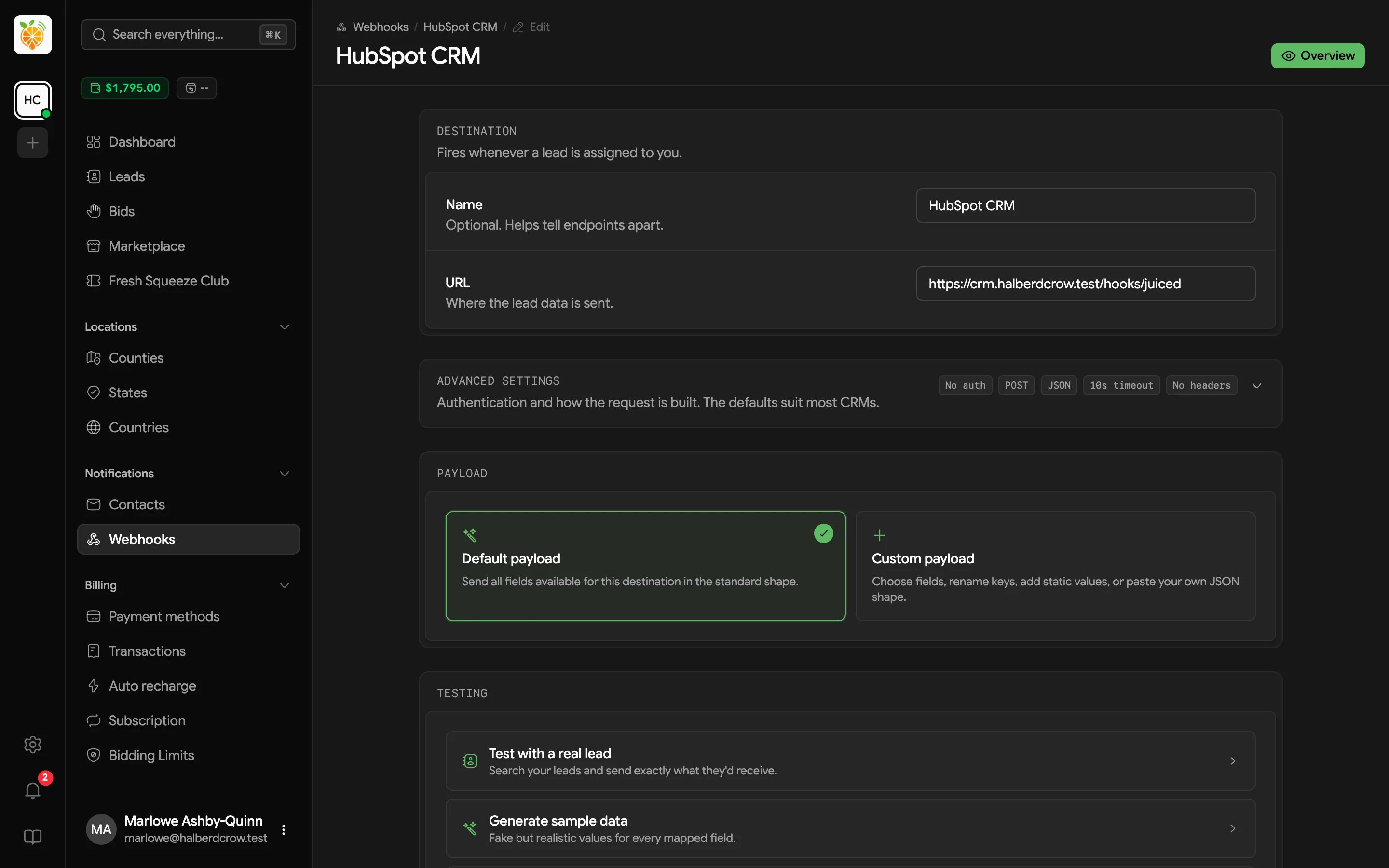
Task: Click the magnifier icon in search bar
Action: 99,34
